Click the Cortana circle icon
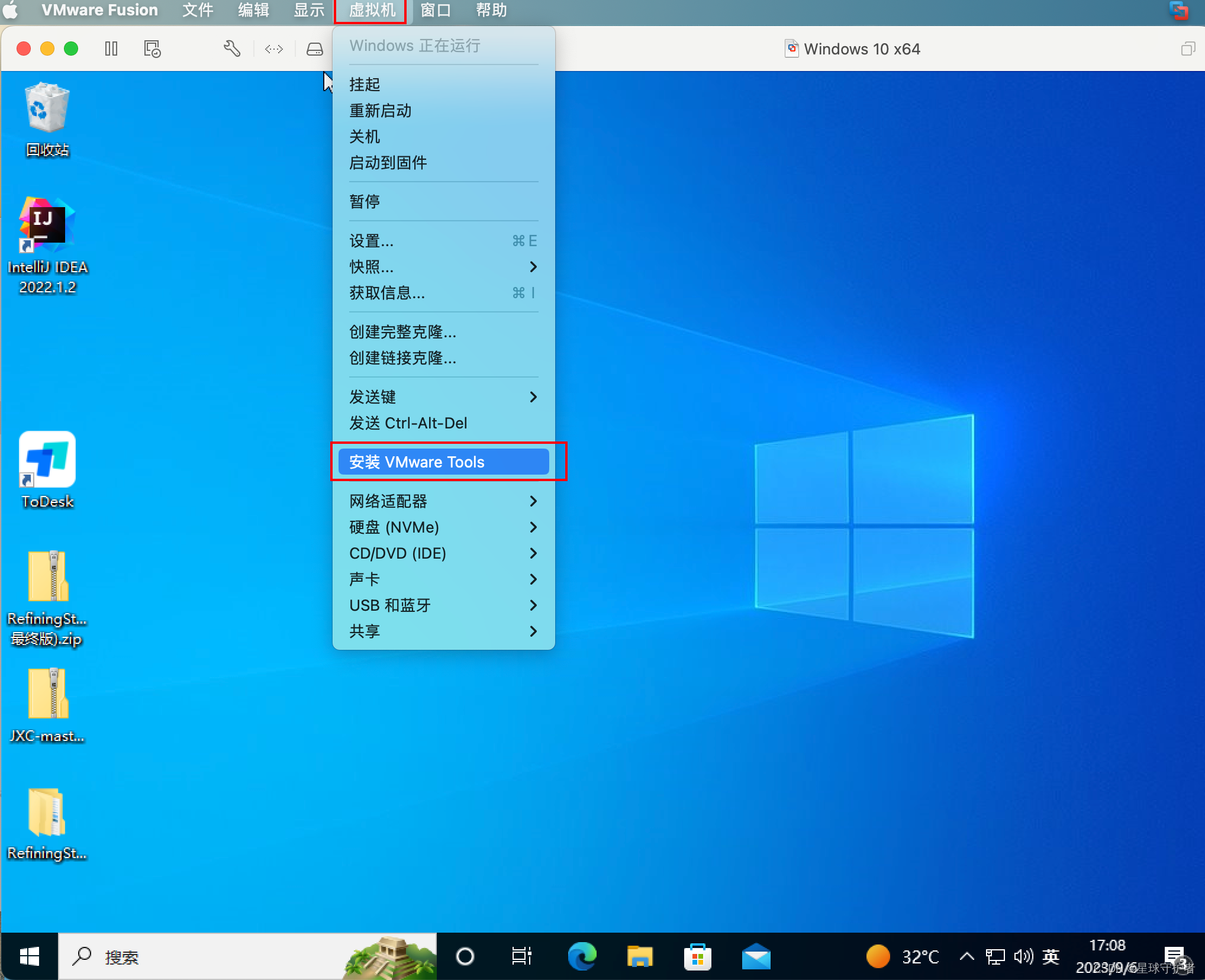Screen dimensions: 1205x980 pos(465,956)
